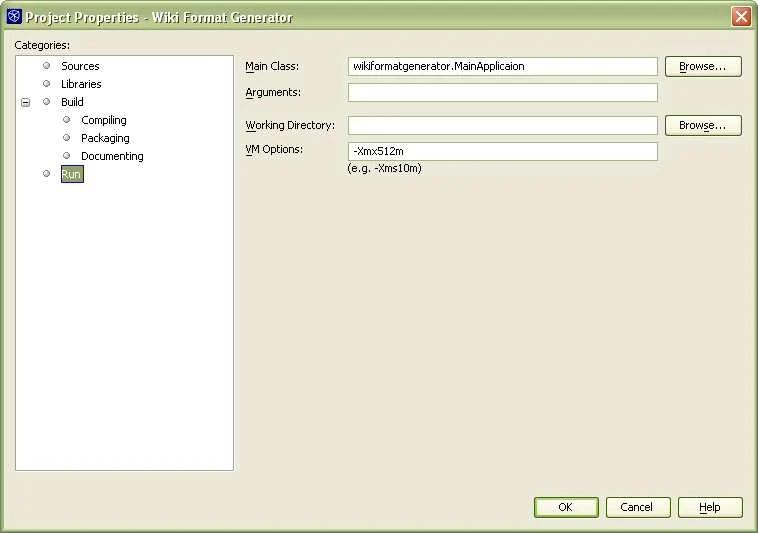This screenshot has height=533, width=758.
Task: Open the Compiling category
Action: (103, 120)
